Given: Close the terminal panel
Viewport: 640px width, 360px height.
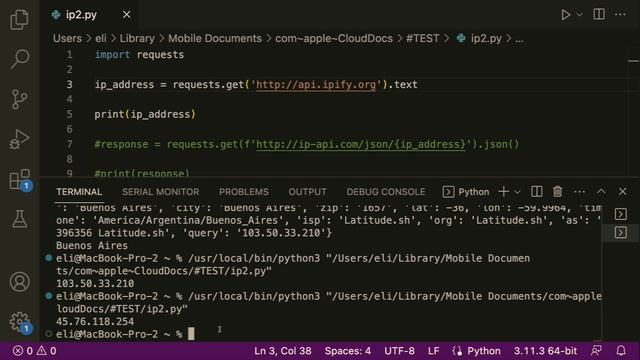Looking at the screenshot, I should [622, 191].
